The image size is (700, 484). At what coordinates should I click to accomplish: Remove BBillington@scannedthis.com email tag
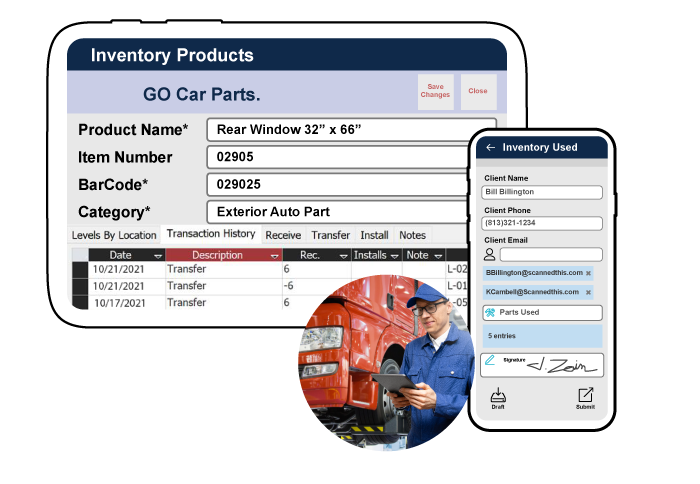point(588,273)
